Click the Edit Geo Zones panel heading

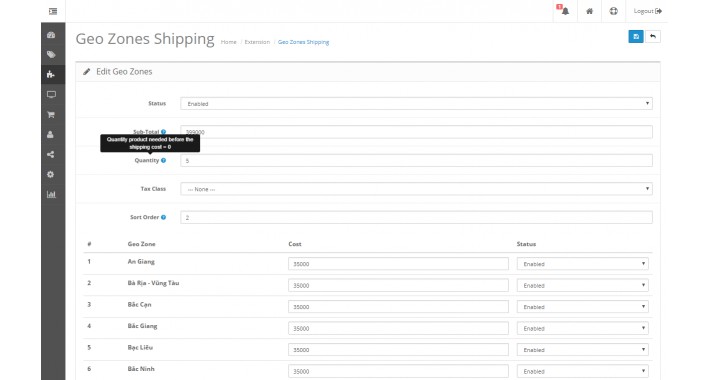coord(124,72)
